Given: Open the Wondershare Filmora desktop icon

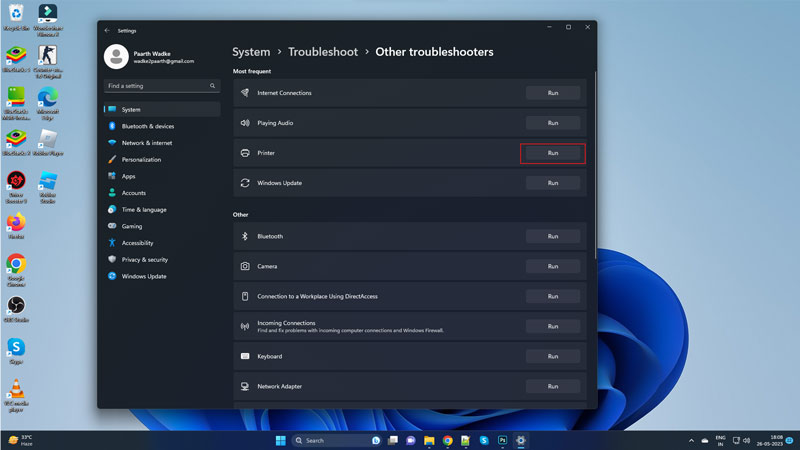Looking at the screenshot, I should [x=48, y=19].
